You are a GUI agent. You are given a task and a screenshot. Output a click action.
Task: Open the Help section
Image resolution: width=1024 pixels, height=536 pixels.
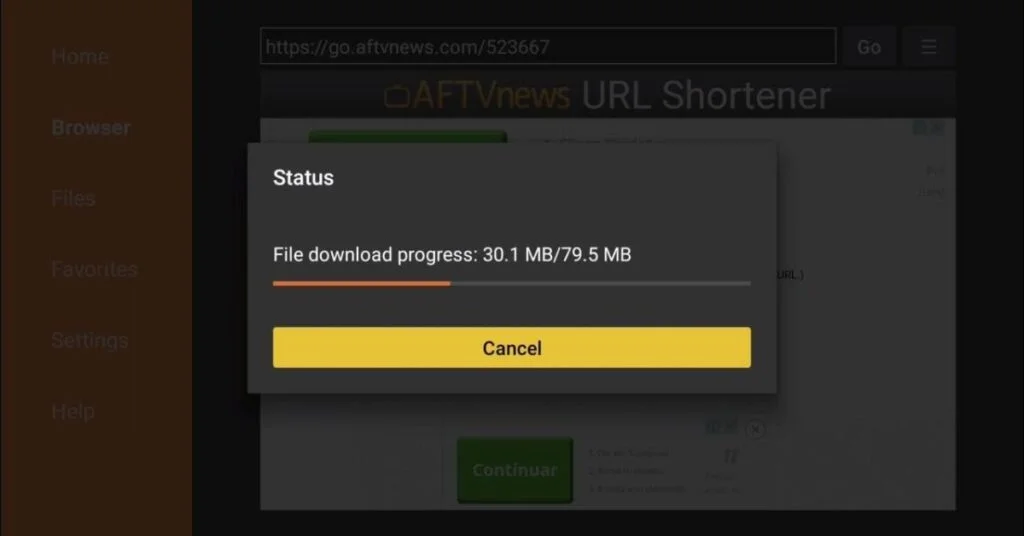(x=73, y=411)
